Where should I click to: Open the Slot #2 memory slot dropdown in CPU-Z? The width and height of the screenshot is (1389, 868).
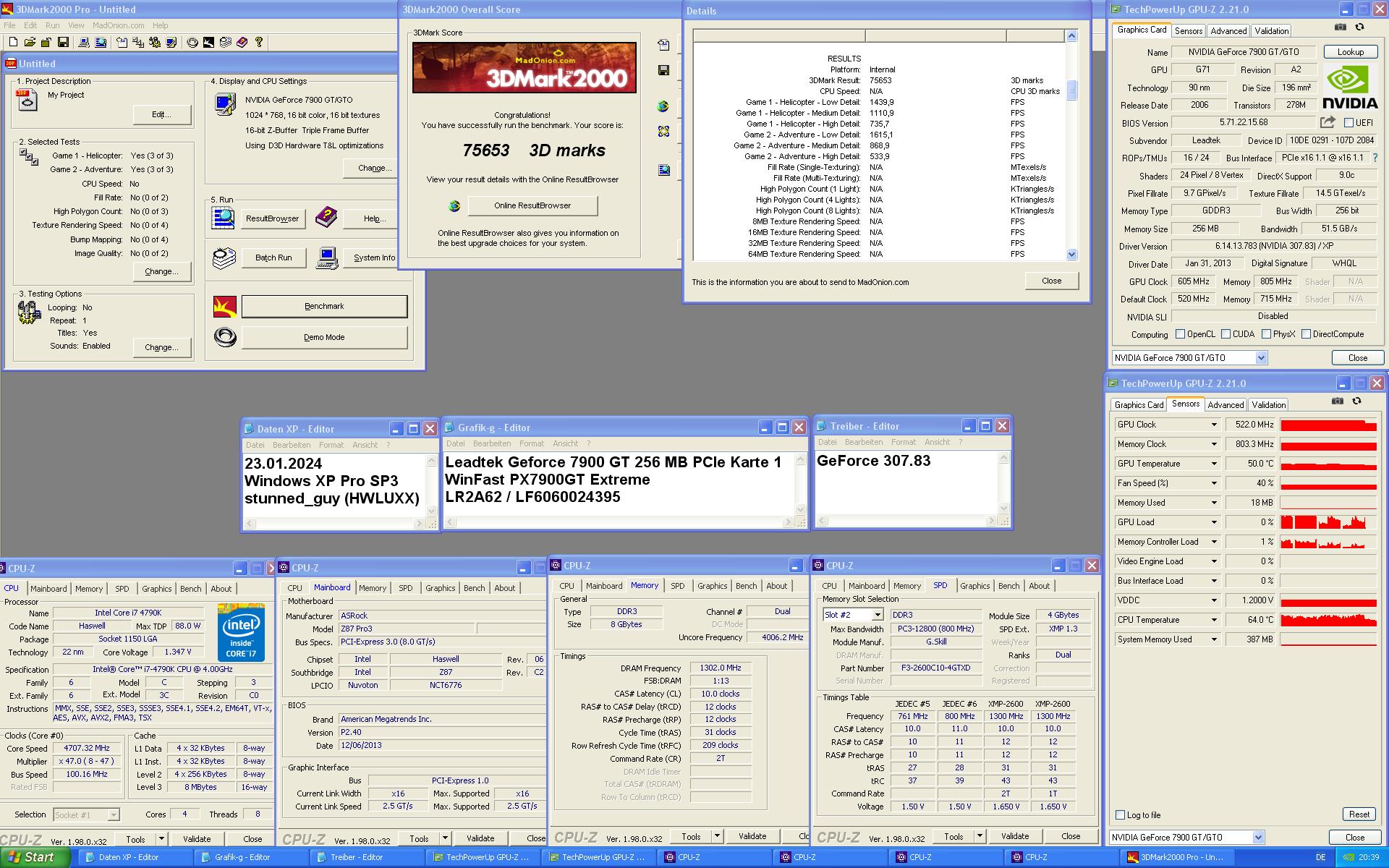tap(877, 615)
